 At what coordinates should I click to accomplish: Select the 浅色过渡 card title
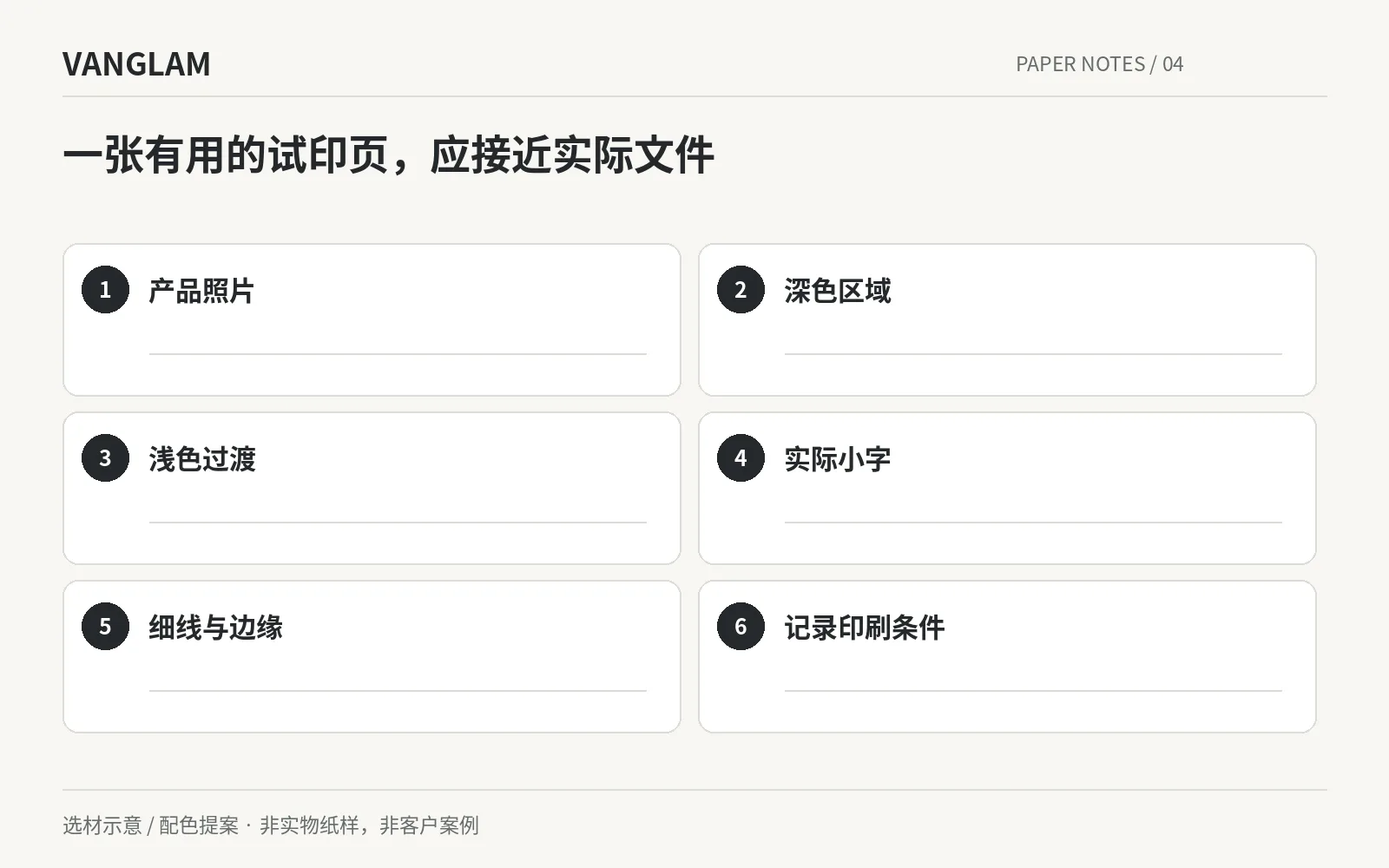(202, 459)
